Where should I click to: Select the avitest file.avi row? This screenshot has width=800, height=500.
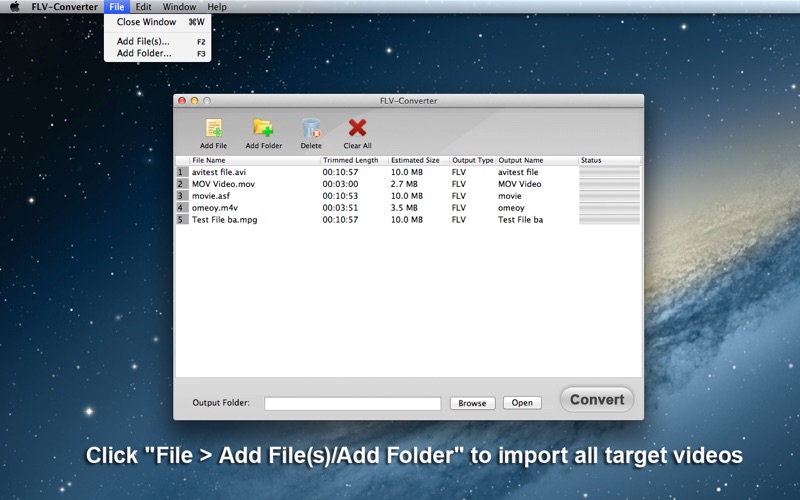[x=408, y=172]
